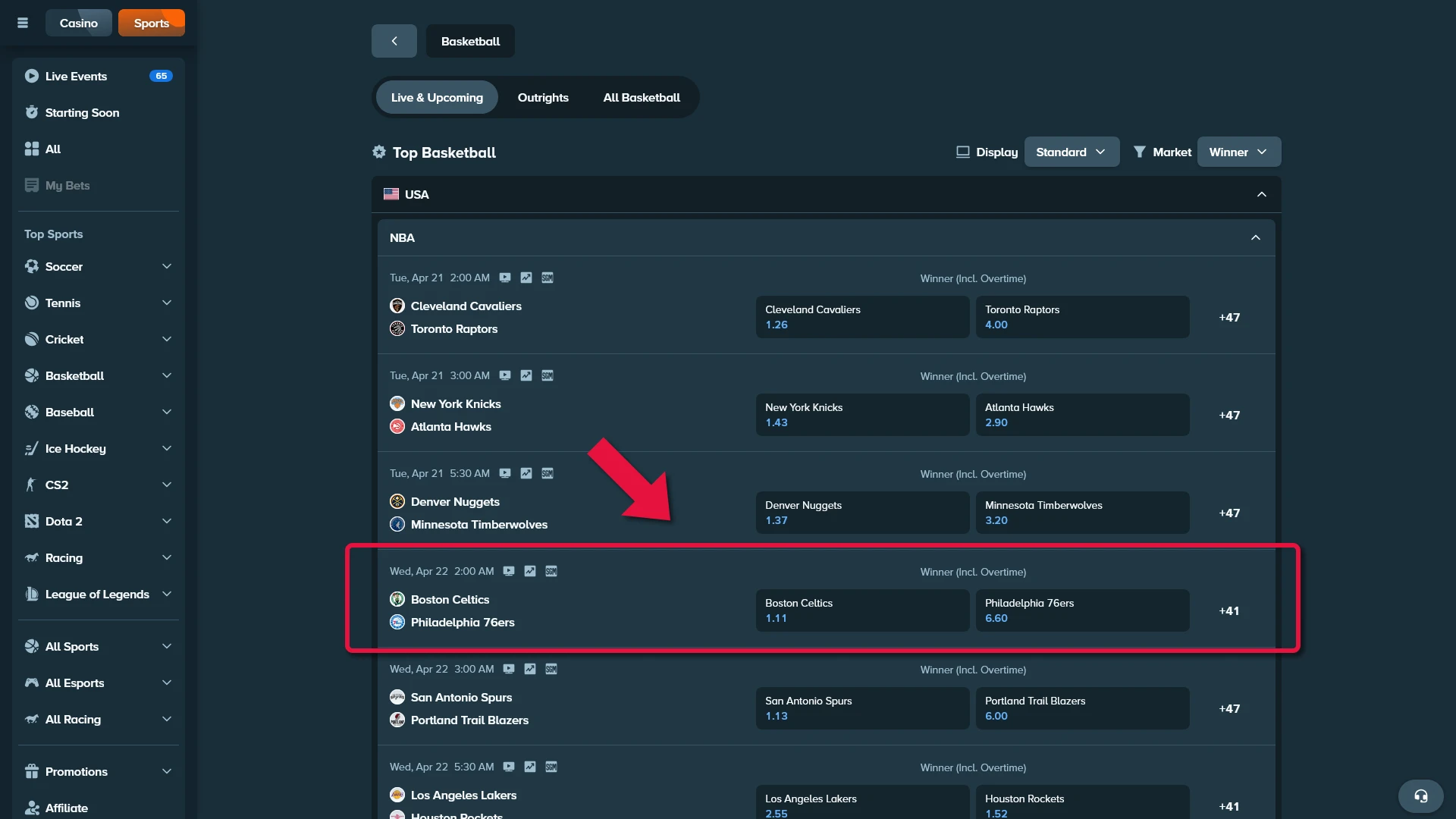The width and height of the screenshot is (1456, 819).
Task: Click the Dota 2 icon in sidebar
Action: coord(31,521)
